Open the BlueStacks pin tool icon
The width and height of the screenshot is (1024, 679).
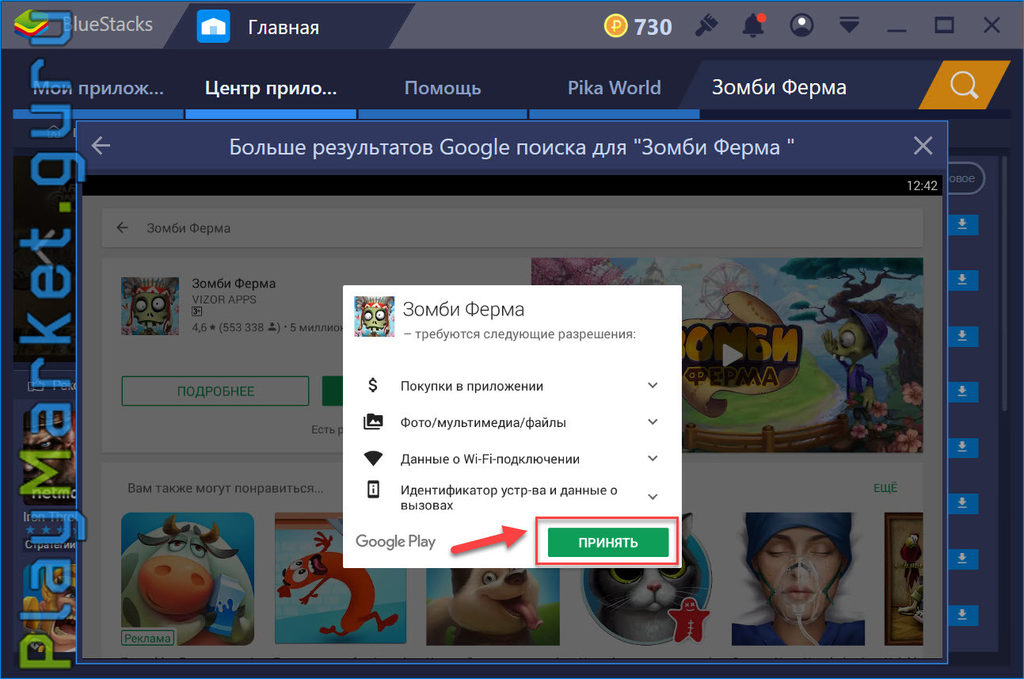point(706,26)
